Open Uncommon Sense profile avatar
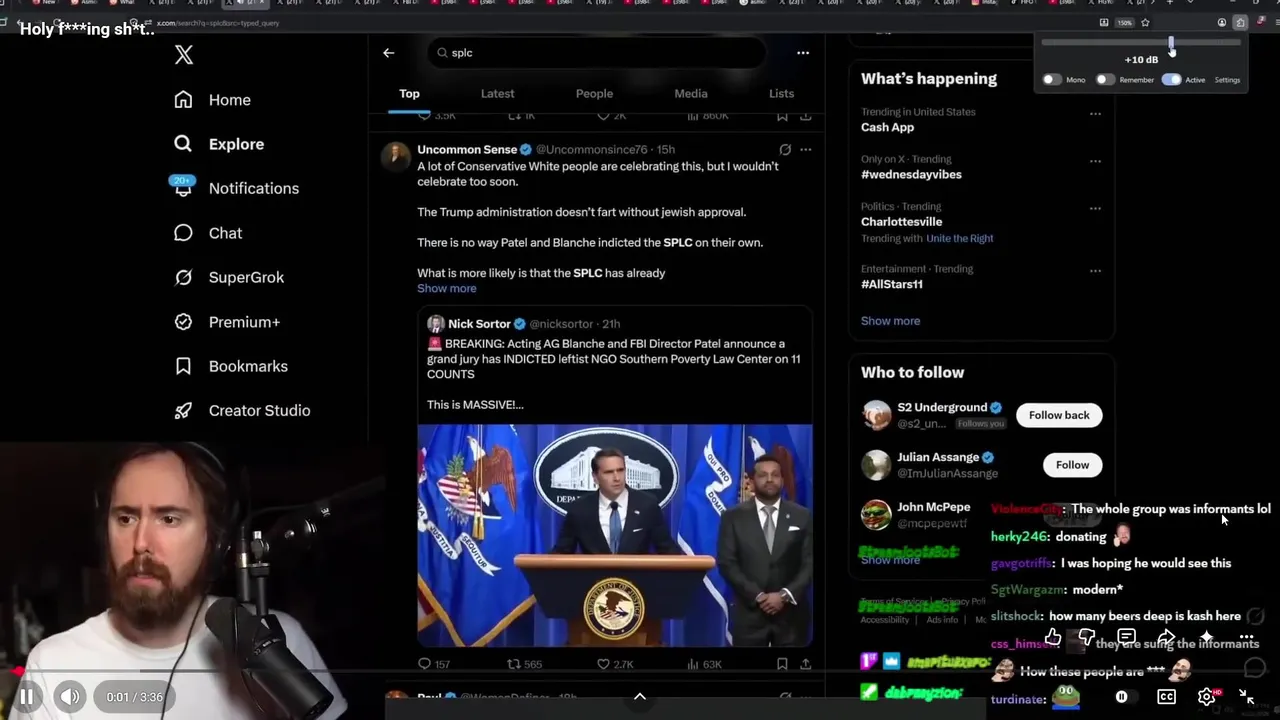The height and width of the screenshot is (720, 1280). point(397,155)
